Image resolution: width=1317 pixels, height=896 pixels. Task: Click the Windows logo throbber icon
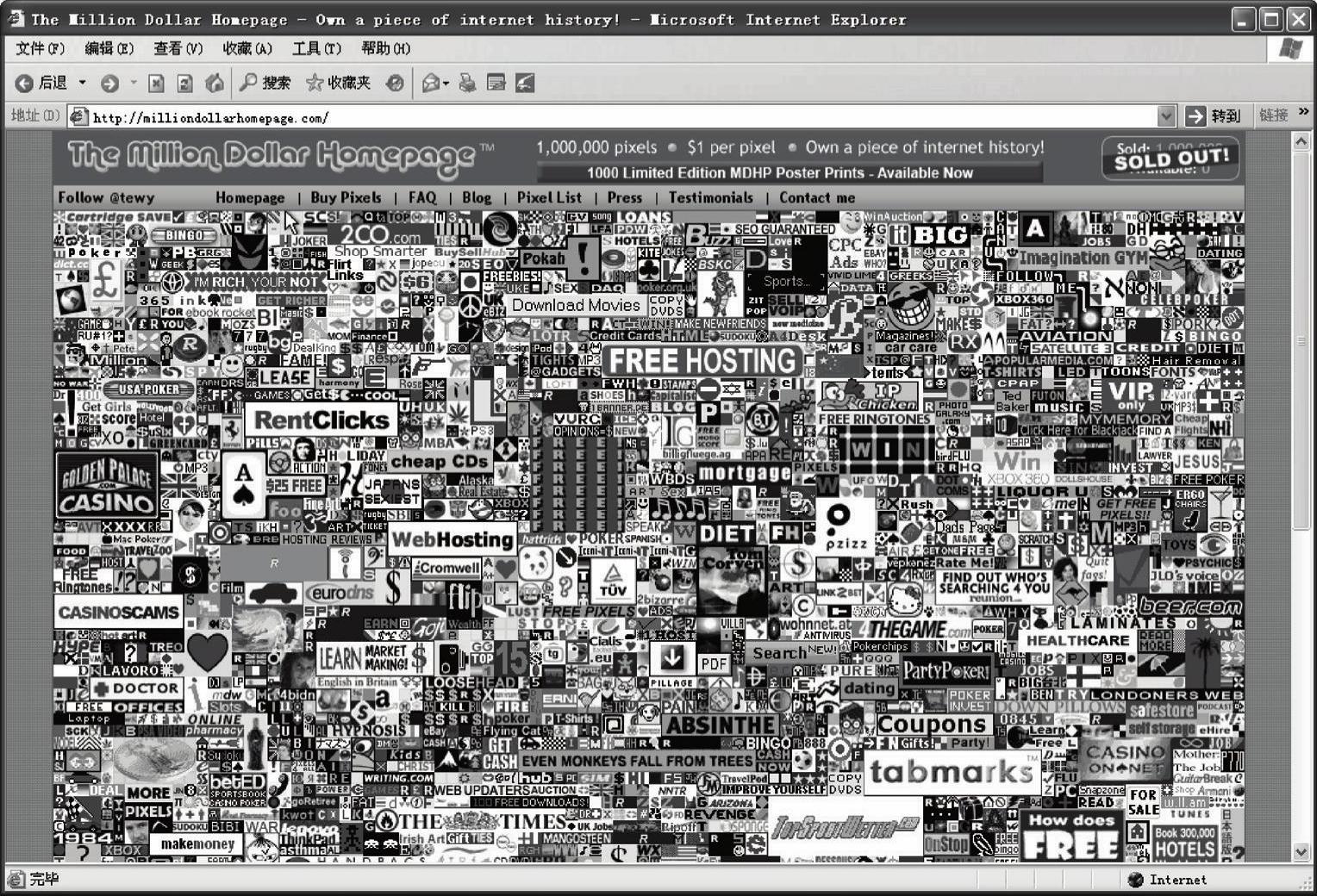click(1290, 48)
